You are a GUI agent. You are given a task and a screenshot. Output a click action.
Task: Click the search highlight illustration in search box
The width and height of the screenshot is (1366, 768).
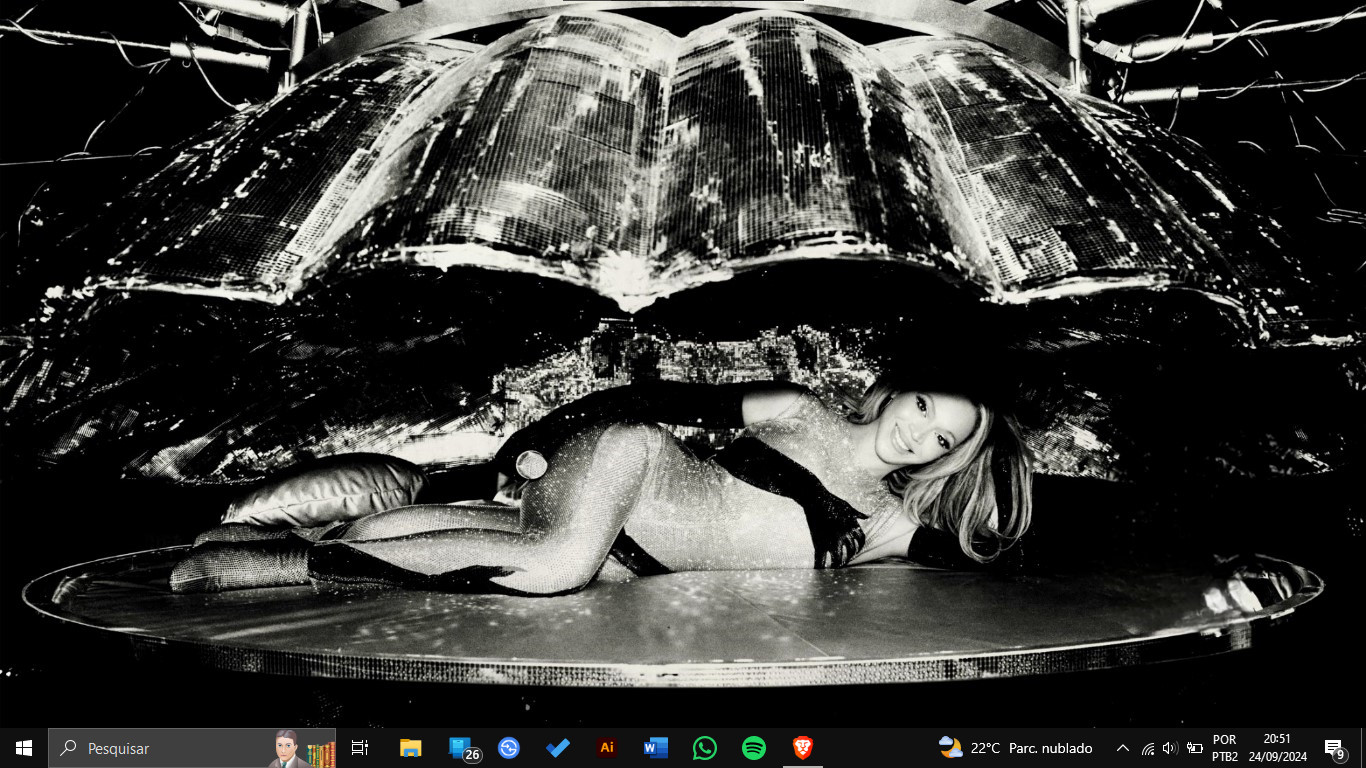(x=303, y=749)
